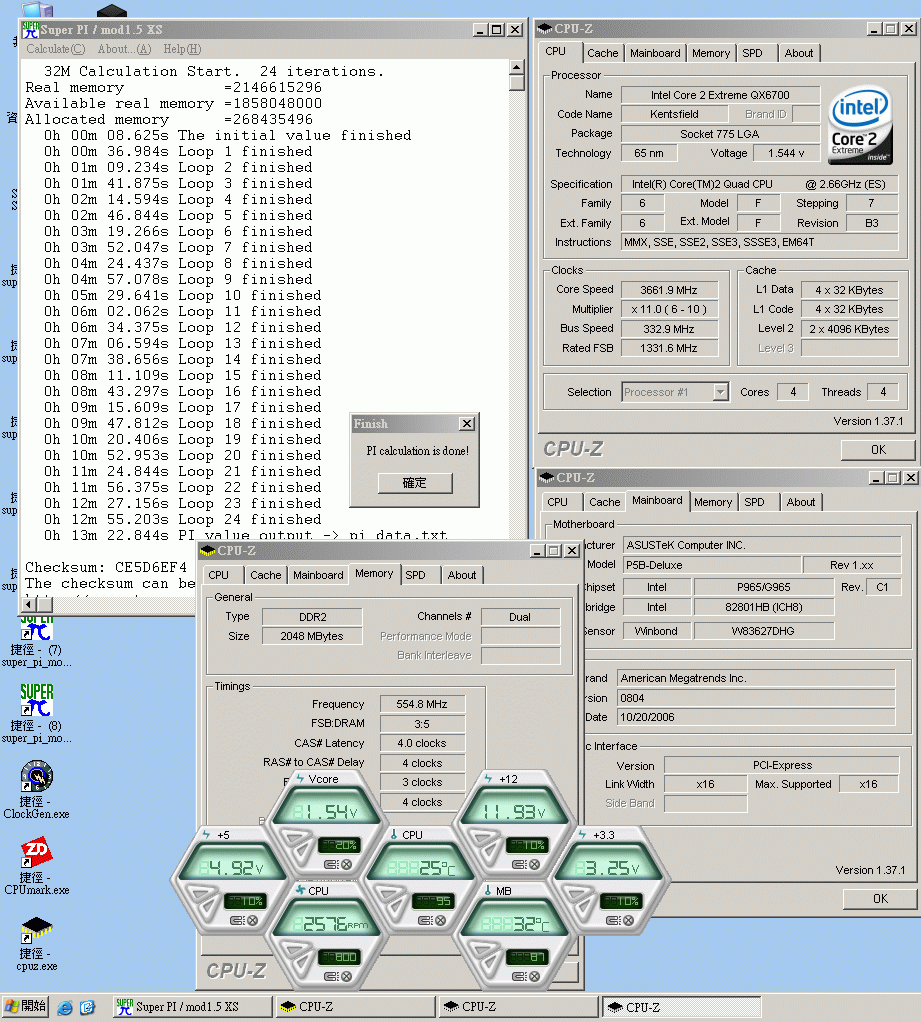The image size is (921, 1022).
Task: Click the first CPU-Z taskbar button
Action: 355,1007
